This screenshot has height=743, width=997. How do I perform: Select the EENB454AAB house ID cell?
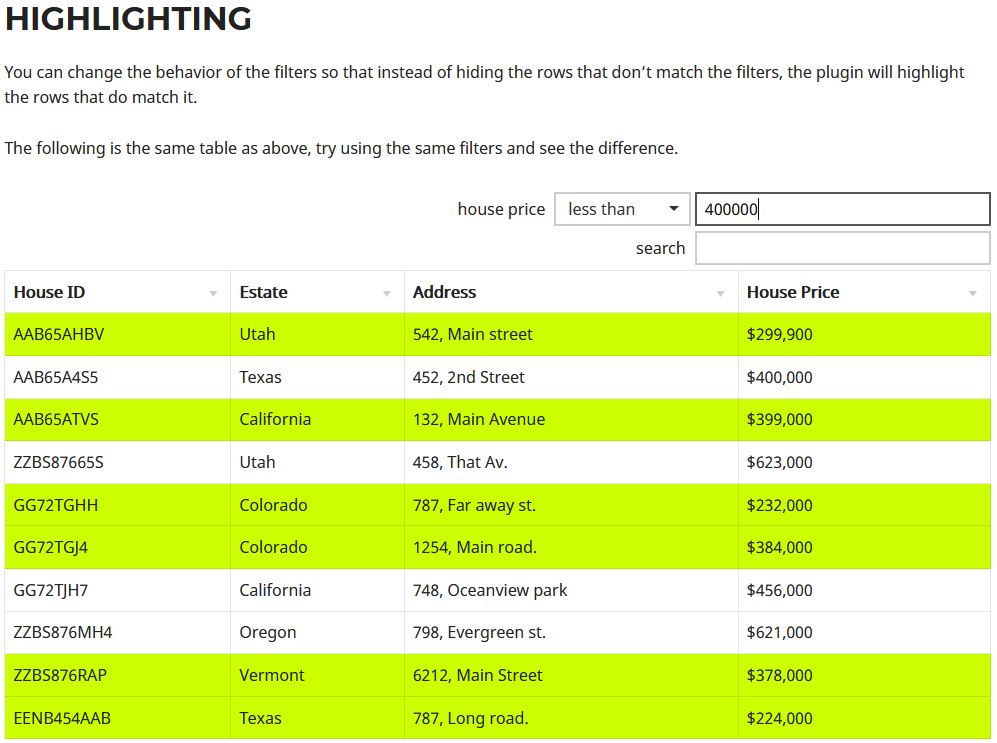[62, 718]
